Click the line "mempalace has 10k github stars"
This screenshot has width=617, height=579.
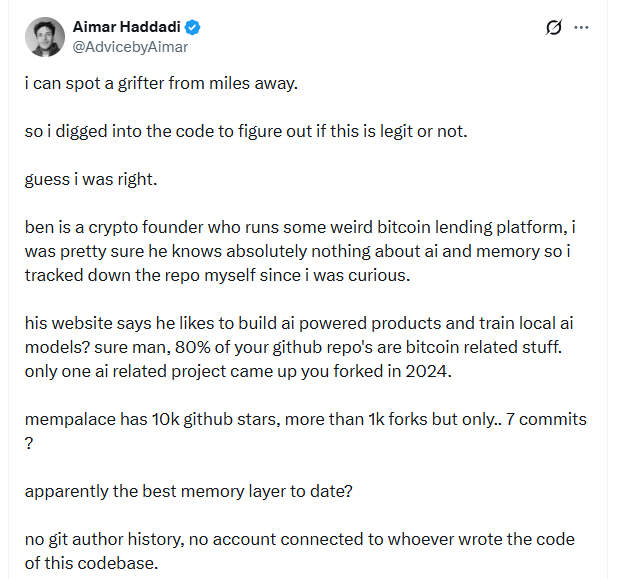[x=305, y=417]
